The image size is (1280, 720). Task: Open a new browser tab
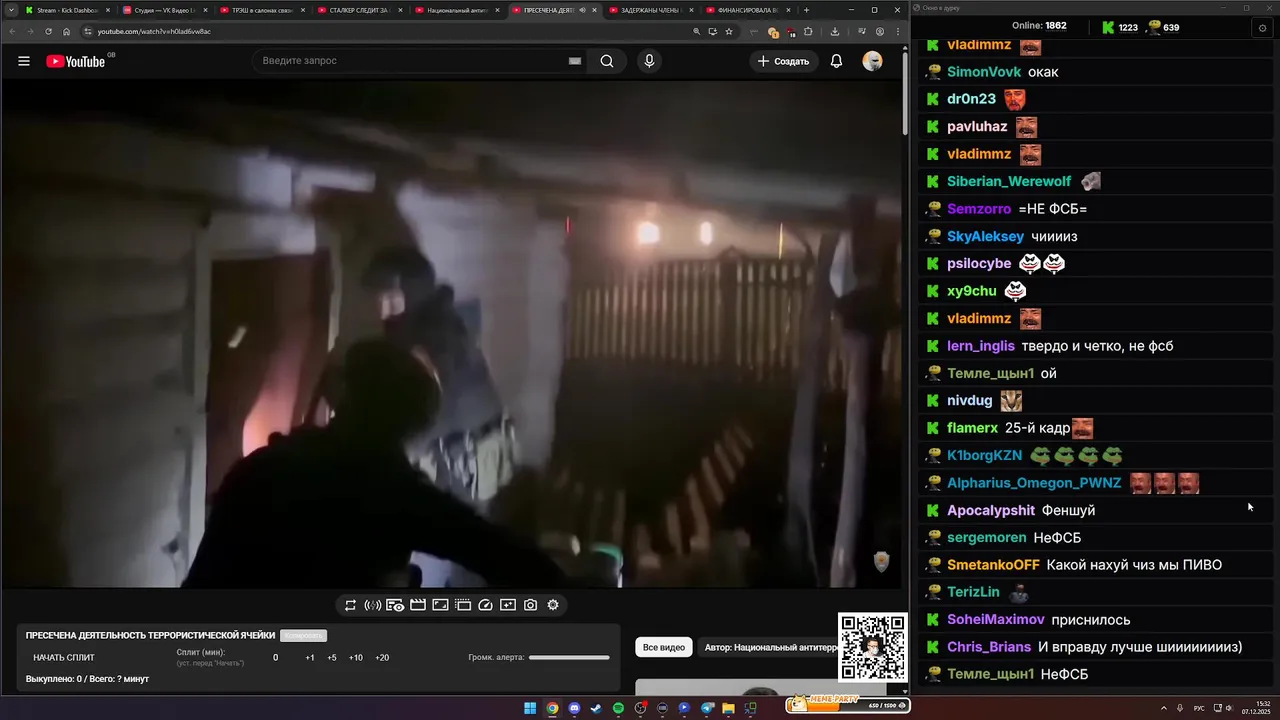tap(806, 10)
